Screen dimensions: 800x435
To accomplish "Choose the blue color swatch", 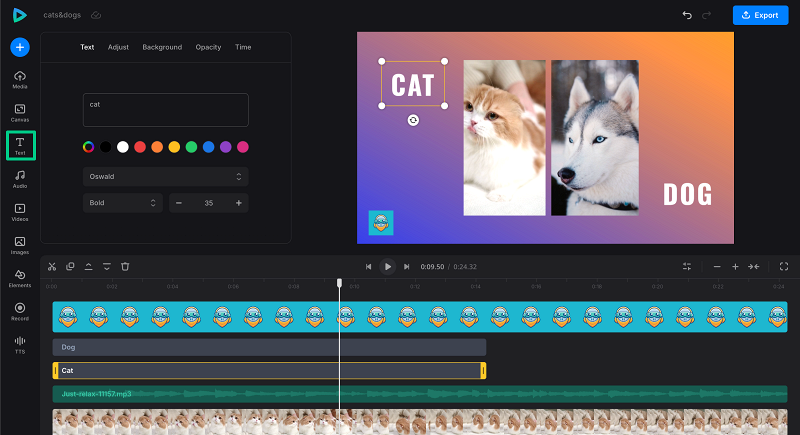I will click(209, 147).
